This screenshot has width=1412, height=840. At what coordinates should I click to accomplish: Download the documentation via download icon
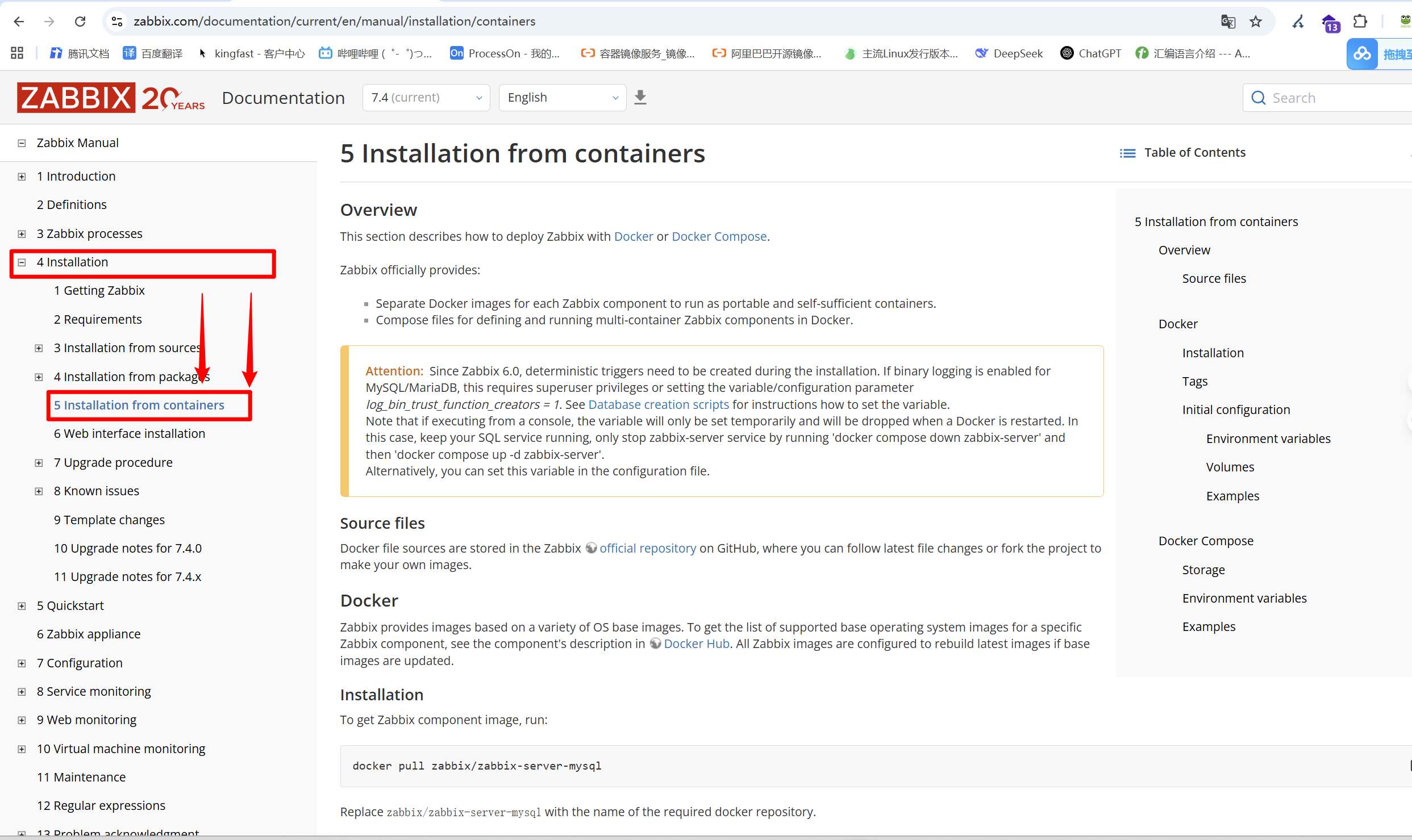[640, 98]
